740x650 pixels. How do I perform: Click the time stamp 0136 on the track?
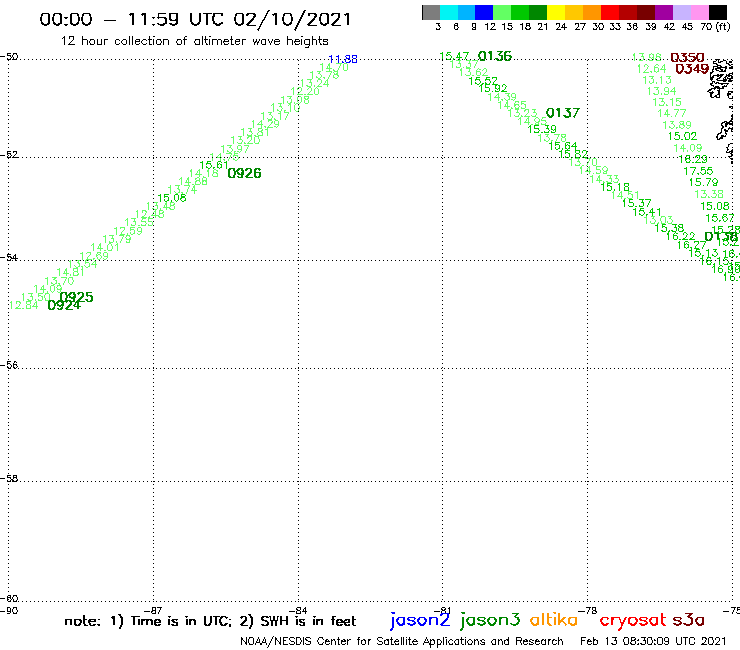495,56
